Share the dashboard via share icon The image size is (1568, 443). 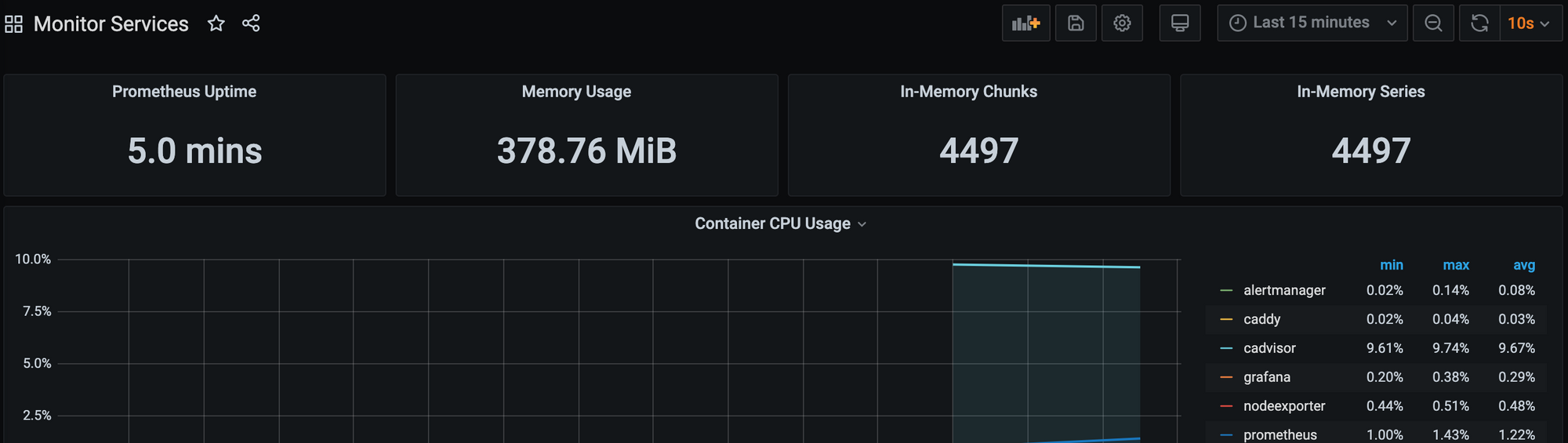tap(251, 24)
